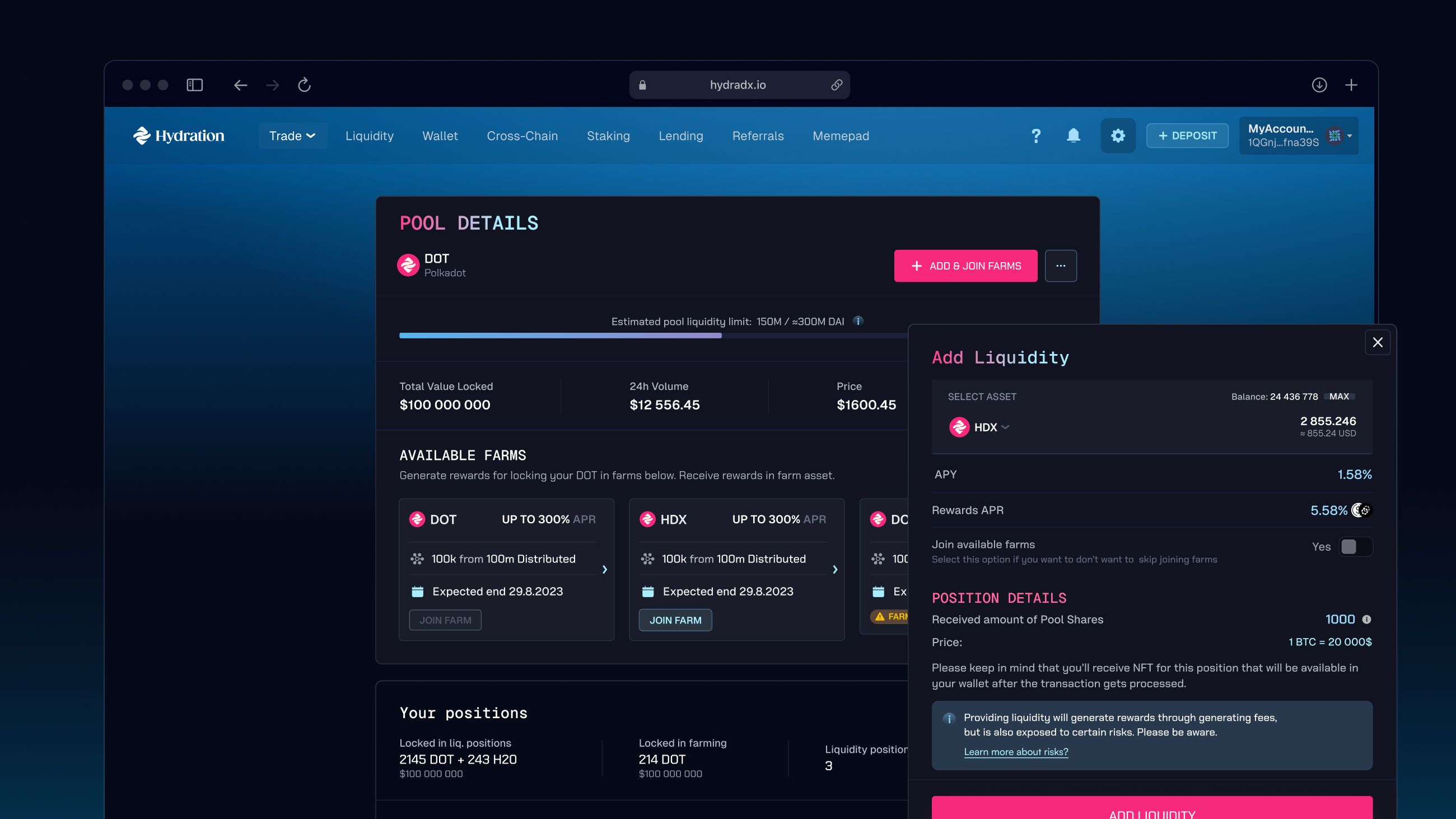1456x819 pixels.
Task: Toggle the Join available farms switch
Action: pyautogui.click(x=1355, y=547)
